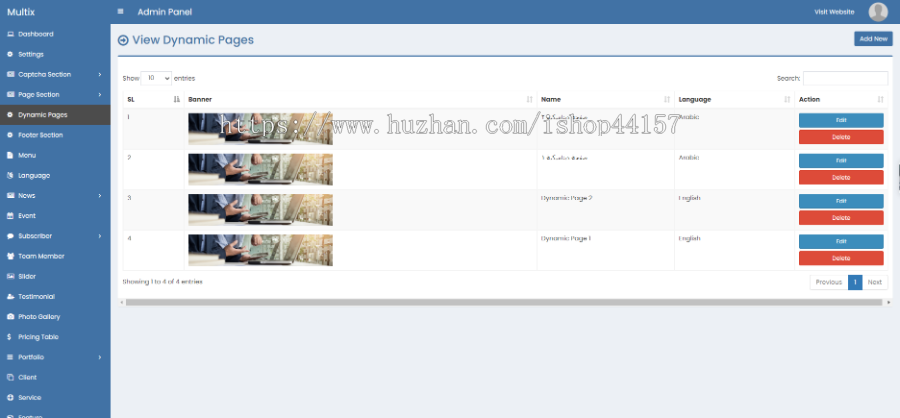This screenshot has width=900, height=418.
Task: Click the Testimonial user icon
Action: 10,296
